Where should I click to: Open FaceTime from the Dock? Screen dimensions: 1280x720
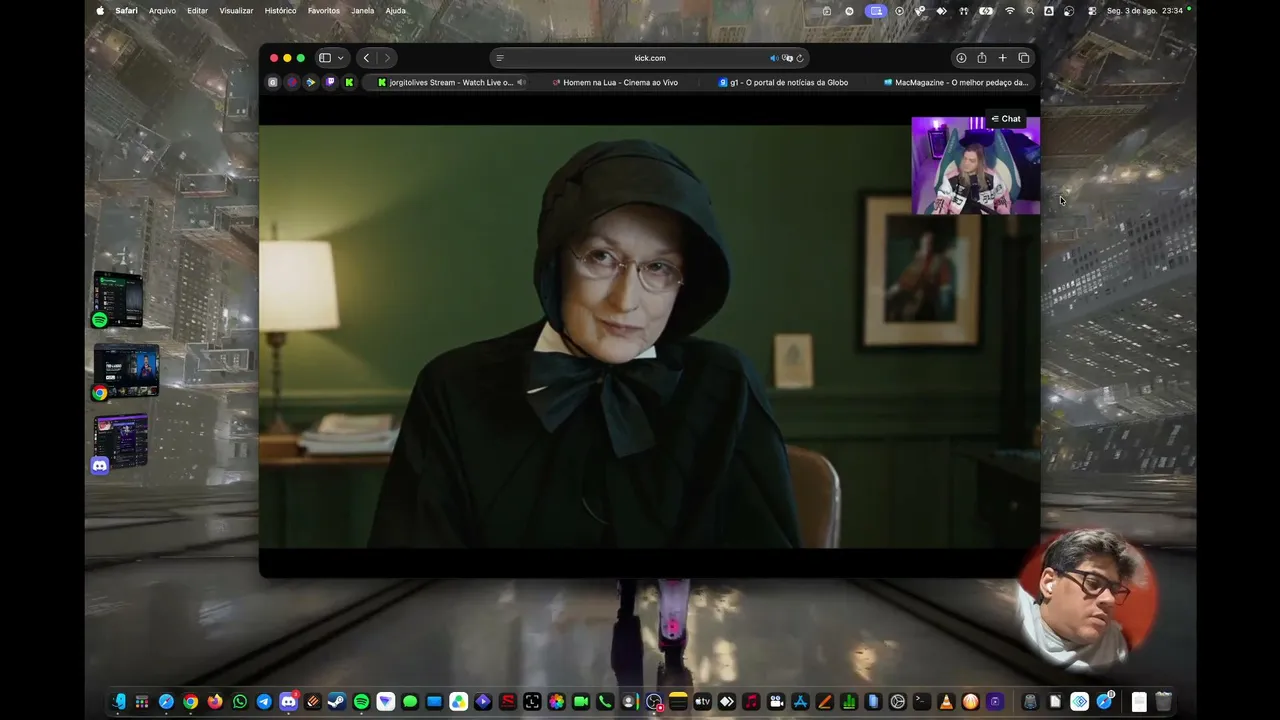pyautogui.click(x=580, y=702)
